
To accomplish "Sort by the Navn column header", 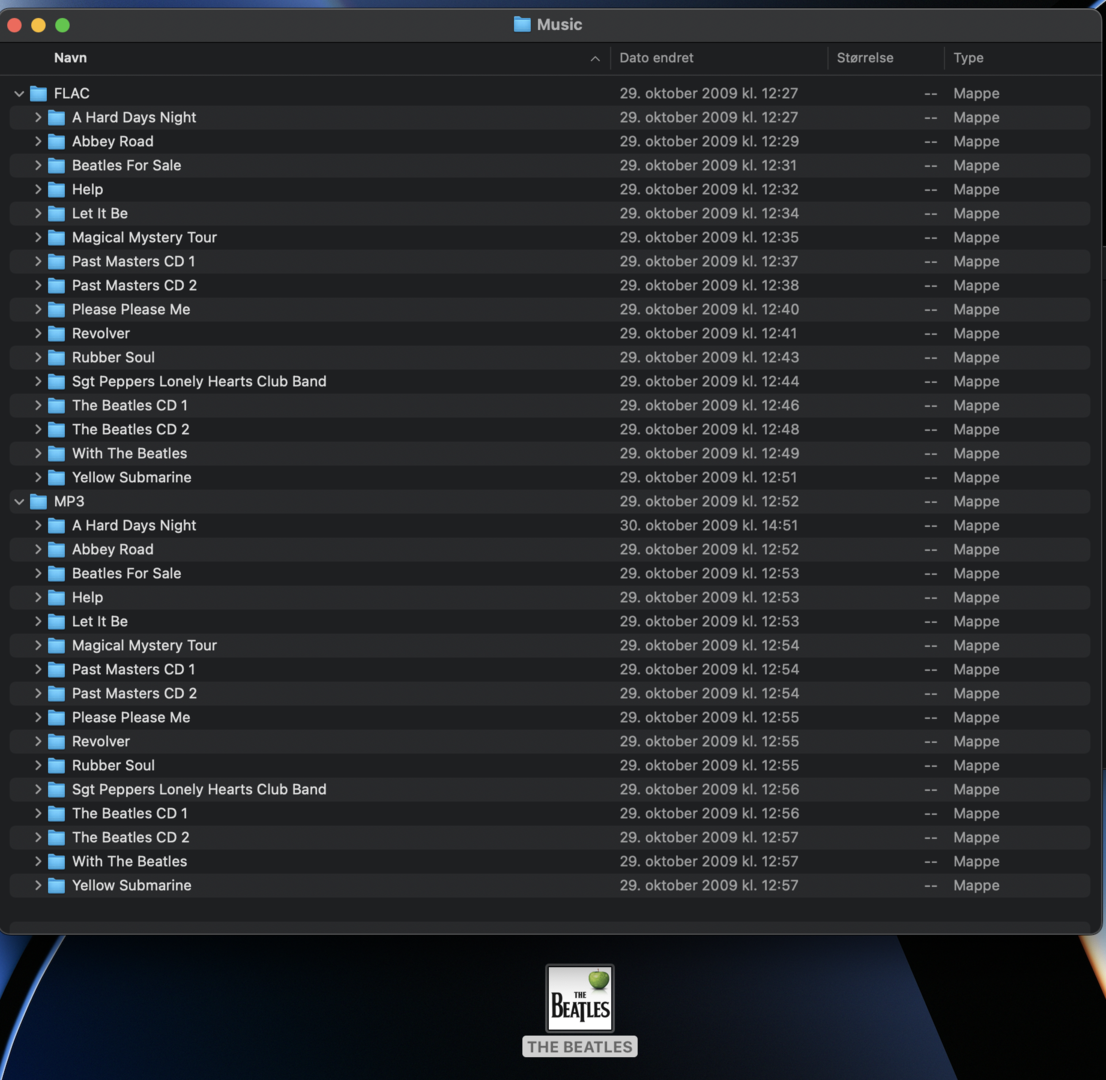I will pyautogui.click(x=71, y=58).
